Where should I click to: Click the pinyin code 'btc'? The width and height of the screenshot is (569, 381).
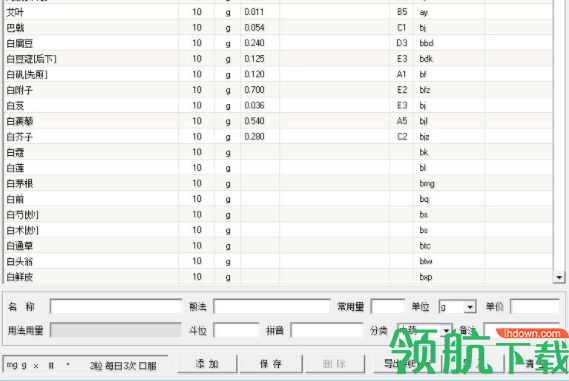[x=425, y=246]
